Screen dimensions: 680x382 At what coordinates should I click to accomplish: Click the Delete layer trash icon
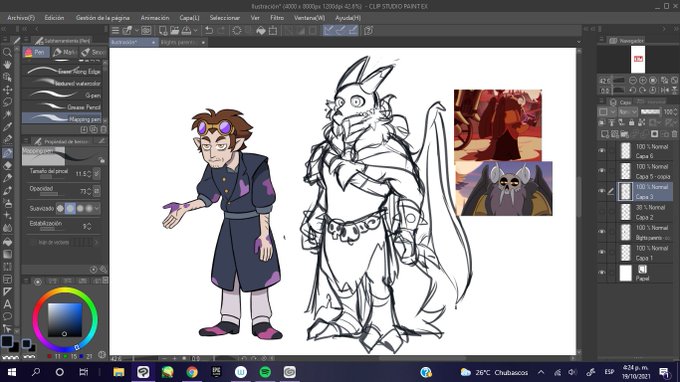click(674, 134)
